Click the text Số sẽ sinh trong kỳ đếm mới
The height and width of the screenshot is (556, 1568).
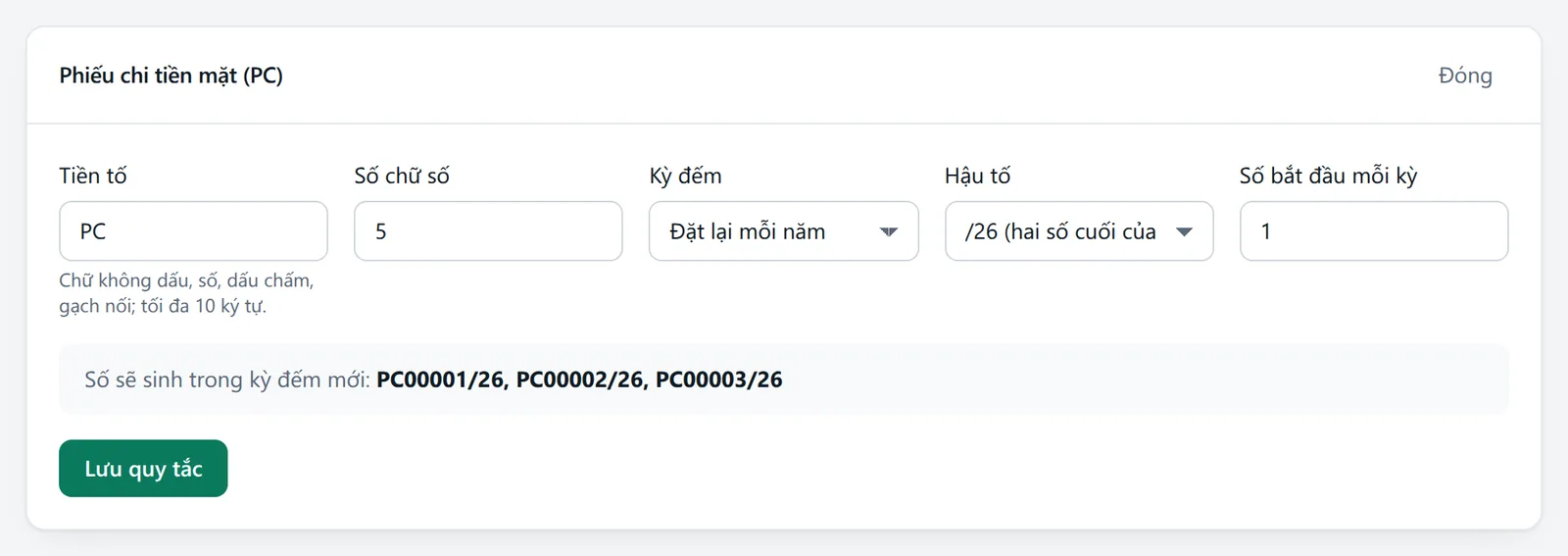(227, 379)
